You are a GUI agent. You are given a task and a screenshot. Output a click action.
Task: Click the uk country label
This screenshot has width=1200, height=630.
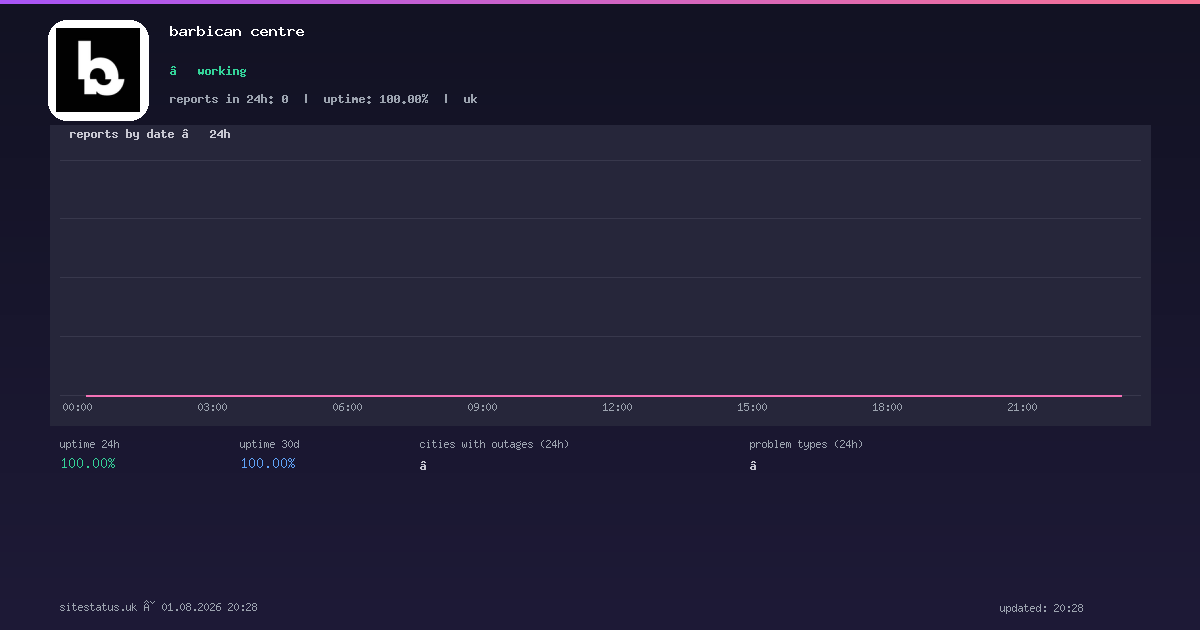click(470, 99)
